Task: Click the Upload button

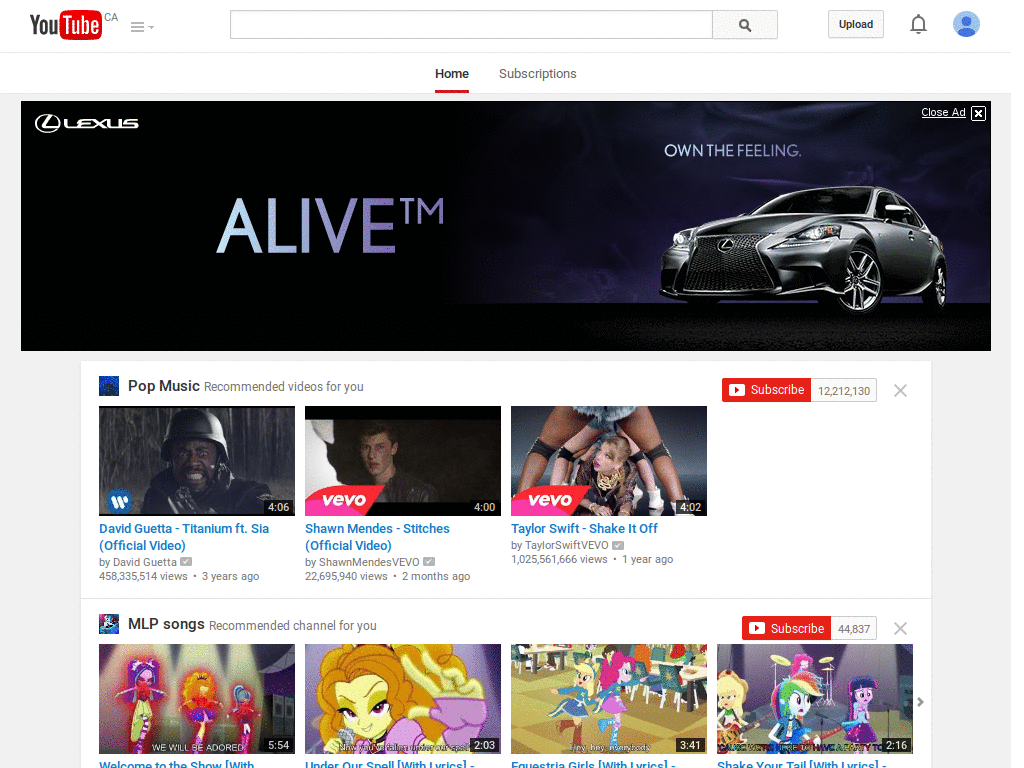Action: click(856, 24)
